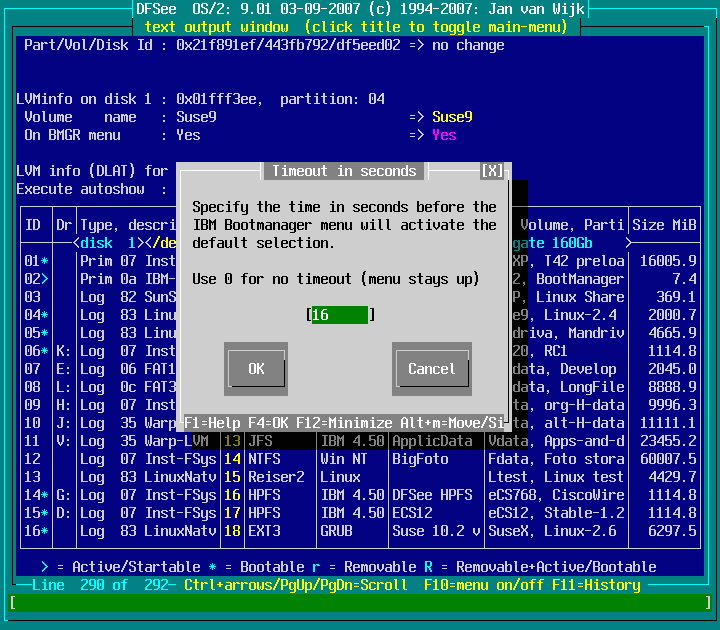Select partition row 15 eCS12 Stable-1.2
The height and width of the screenshot is (630, 720).
pos(360,512)
